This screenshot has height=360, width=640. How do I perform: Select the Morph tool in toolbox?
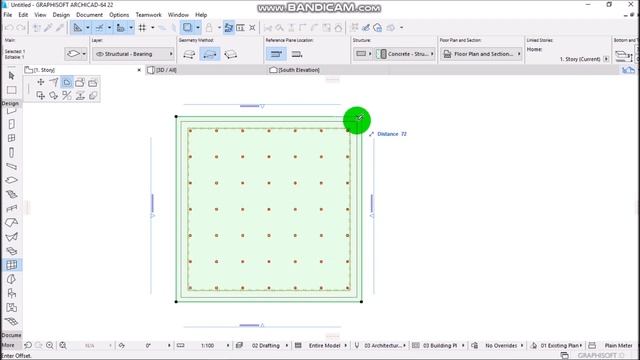[x=11, y=279]
